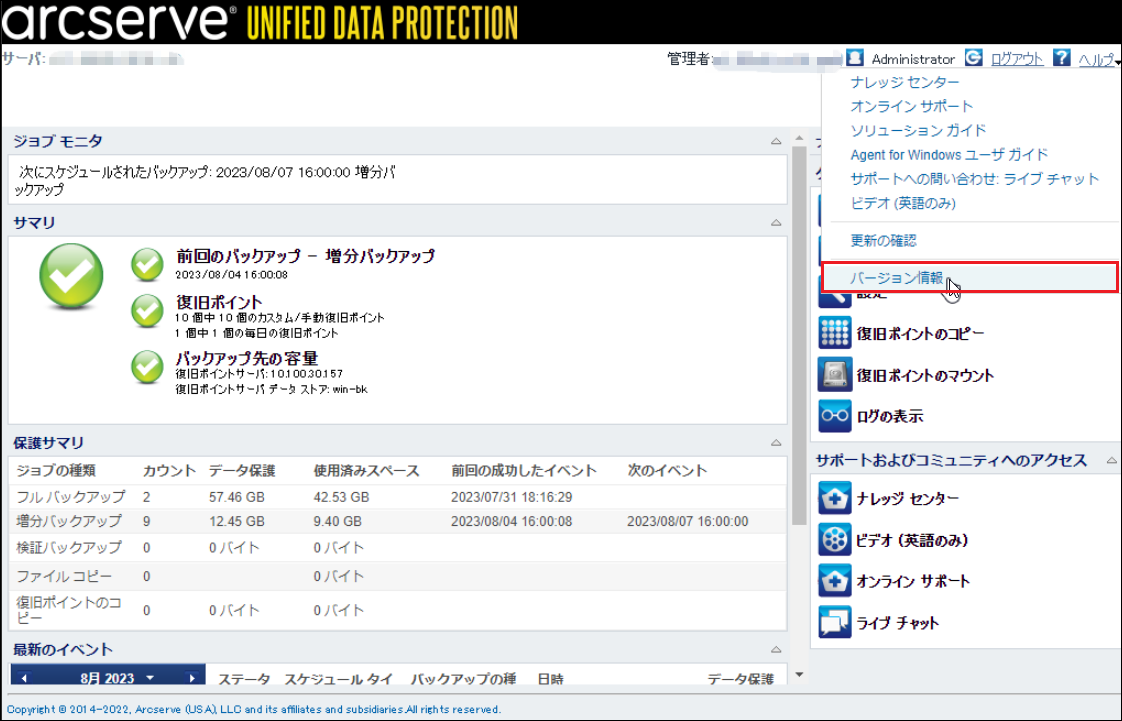1122x721 pixels.
Task: Click the logout arrow icon
Action: 973,58
